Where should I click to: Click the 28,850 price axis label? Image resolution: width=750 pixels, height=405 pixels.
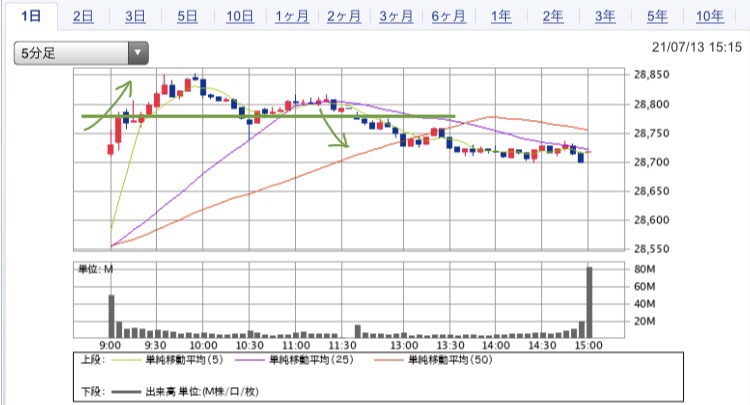click(651, 75)
